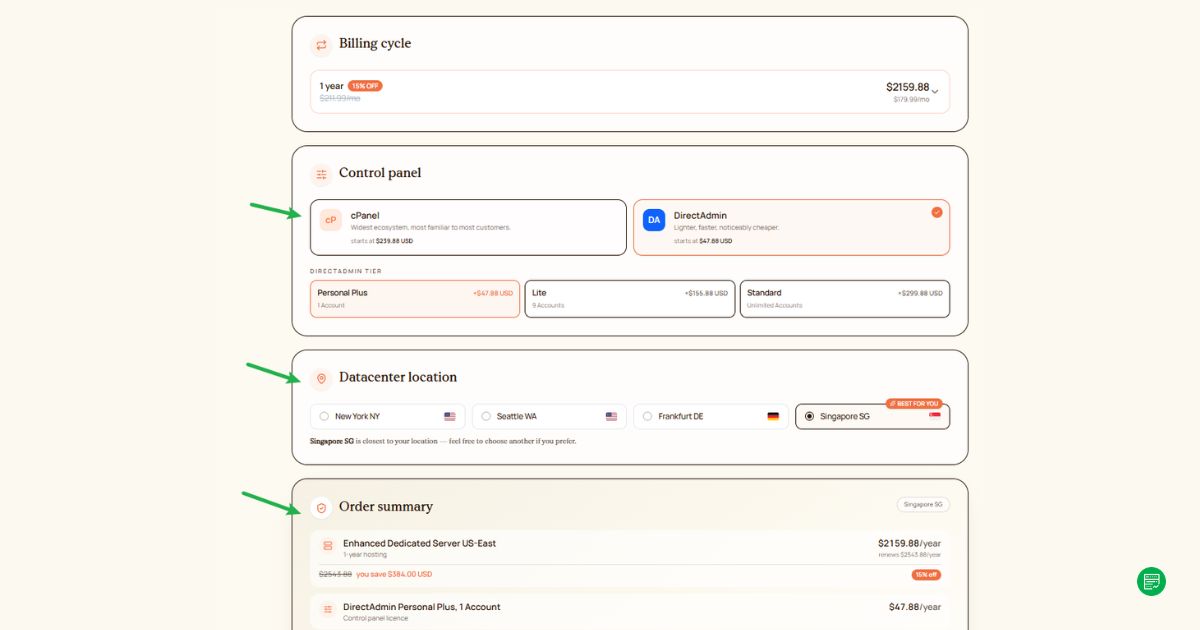This screenshot has height=630, width=1200.
Task: Click the Datacenter location pin icon
Action: (x=321, y=379)
